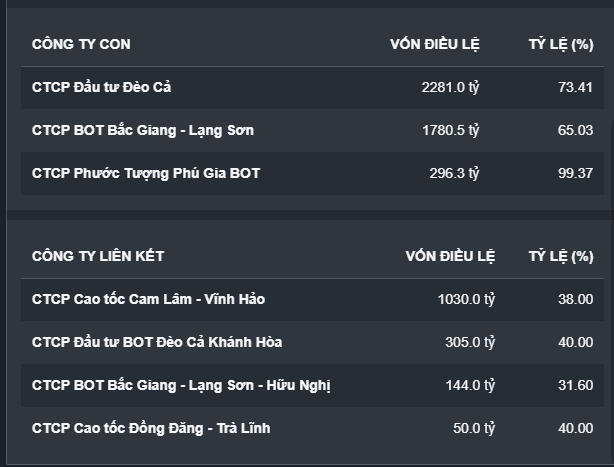Screen dimensions: 614x467
Task: Select the 99.37 ownership percentage
Action: coord(575,173)
